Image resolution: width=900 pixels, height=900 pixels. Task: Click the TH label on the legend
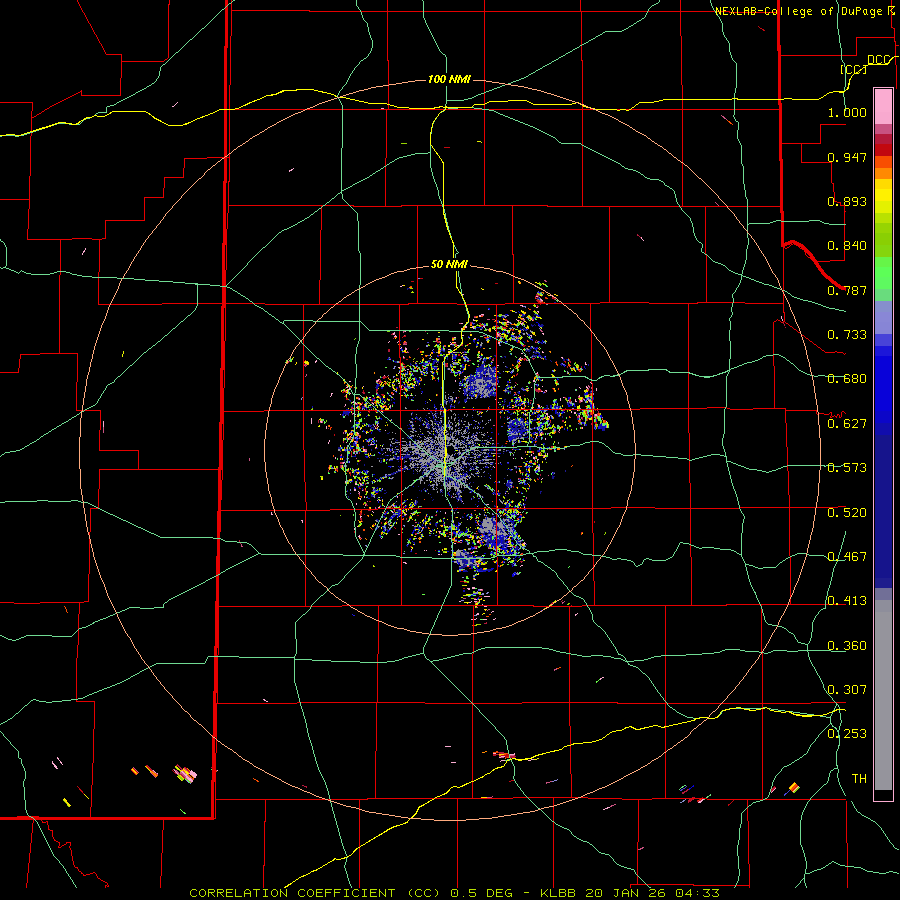[x=859, y=778]
